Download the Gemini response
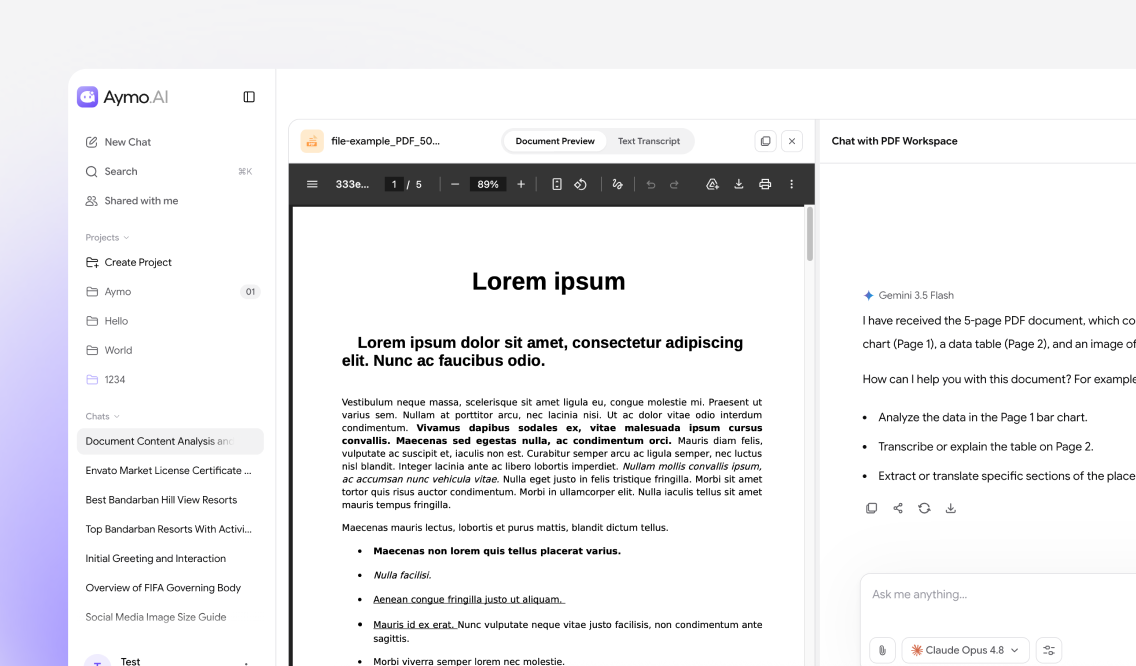 pyautogui.click(x=951, y=508)
